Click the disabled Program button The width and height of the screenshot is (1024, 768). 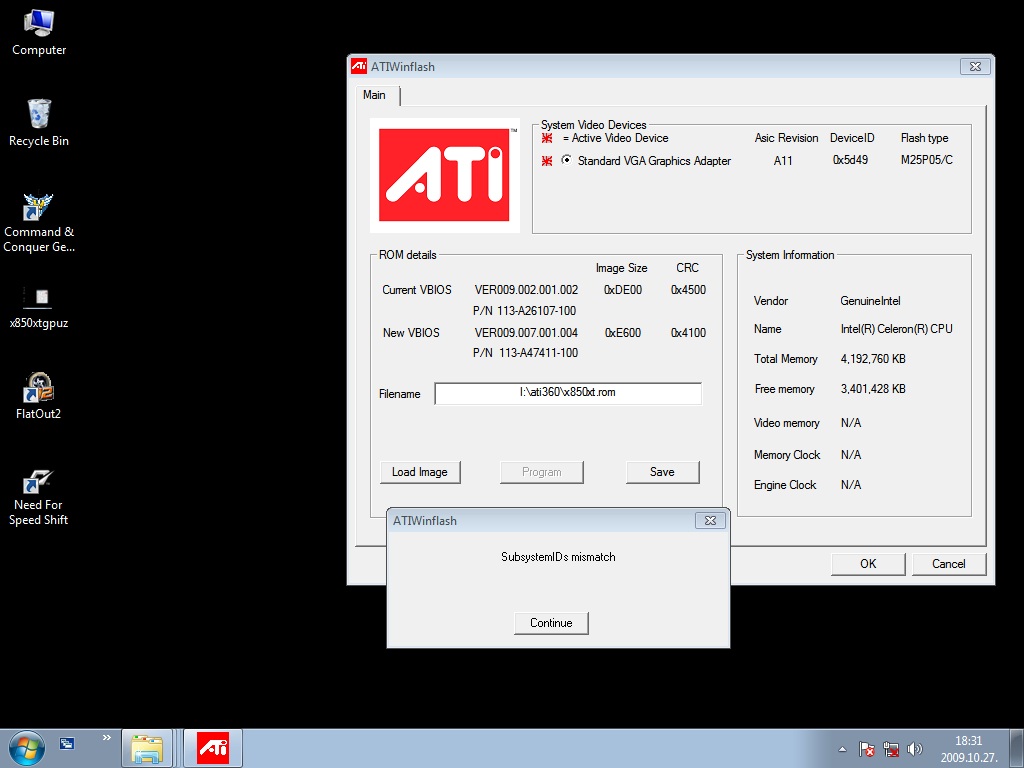tap(541, 472)
